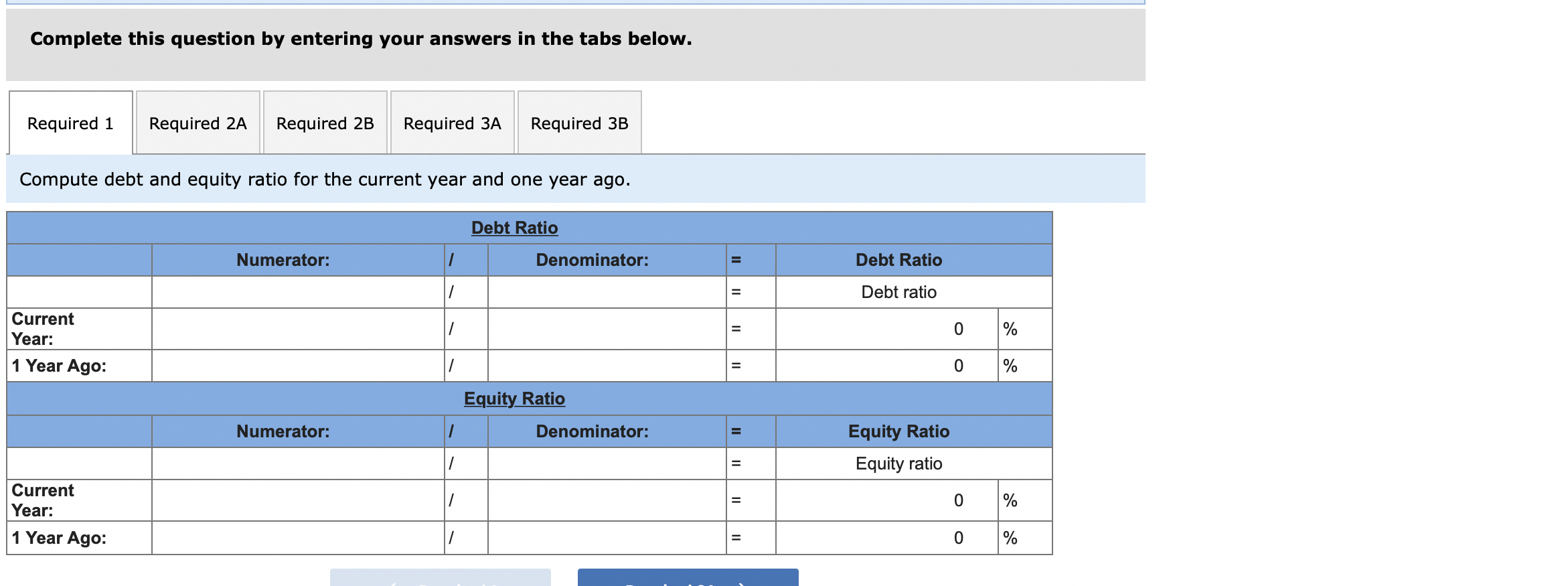1568x586 pixels.
Task: Switch to the Required 2A tab
Action: pos(198,123)
